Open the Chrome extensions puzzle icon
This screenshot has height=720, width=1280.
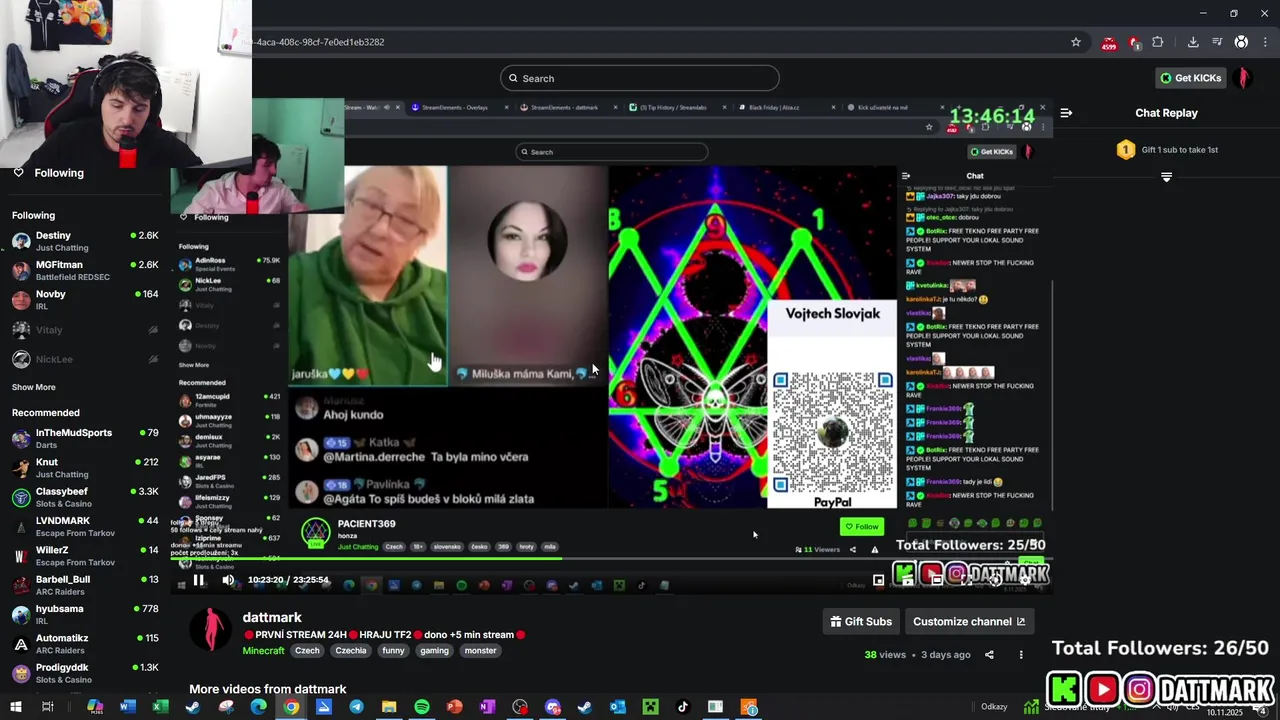[1158, 42]
